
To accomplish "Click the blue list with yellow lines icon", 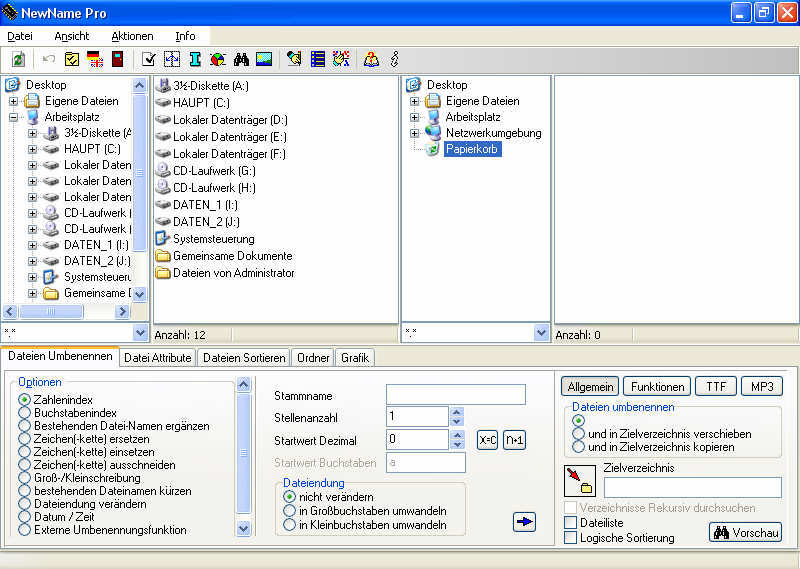I will pyautogui.click(x=318, y=59).
